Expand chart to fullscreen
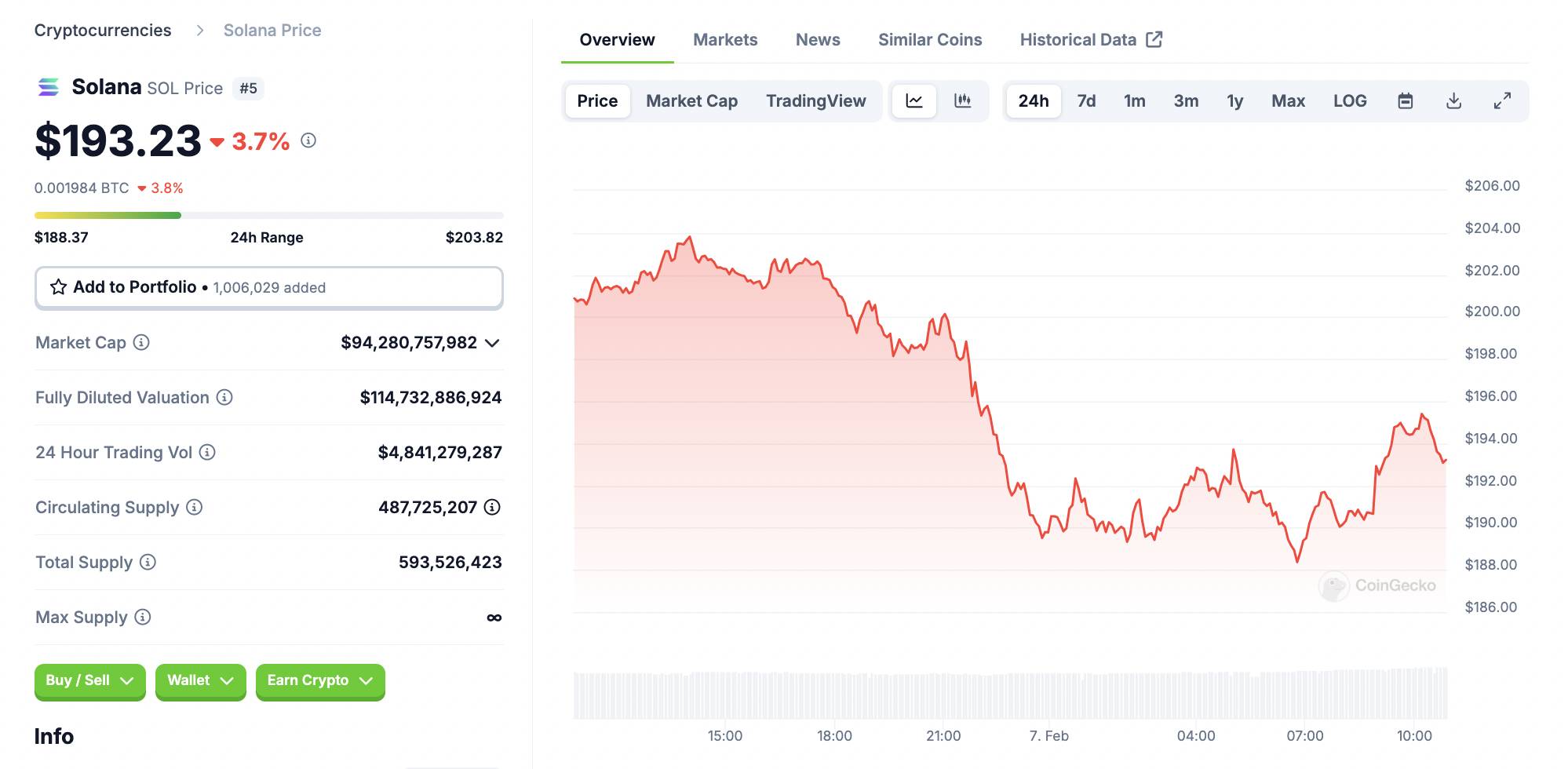 (1502, 101)
